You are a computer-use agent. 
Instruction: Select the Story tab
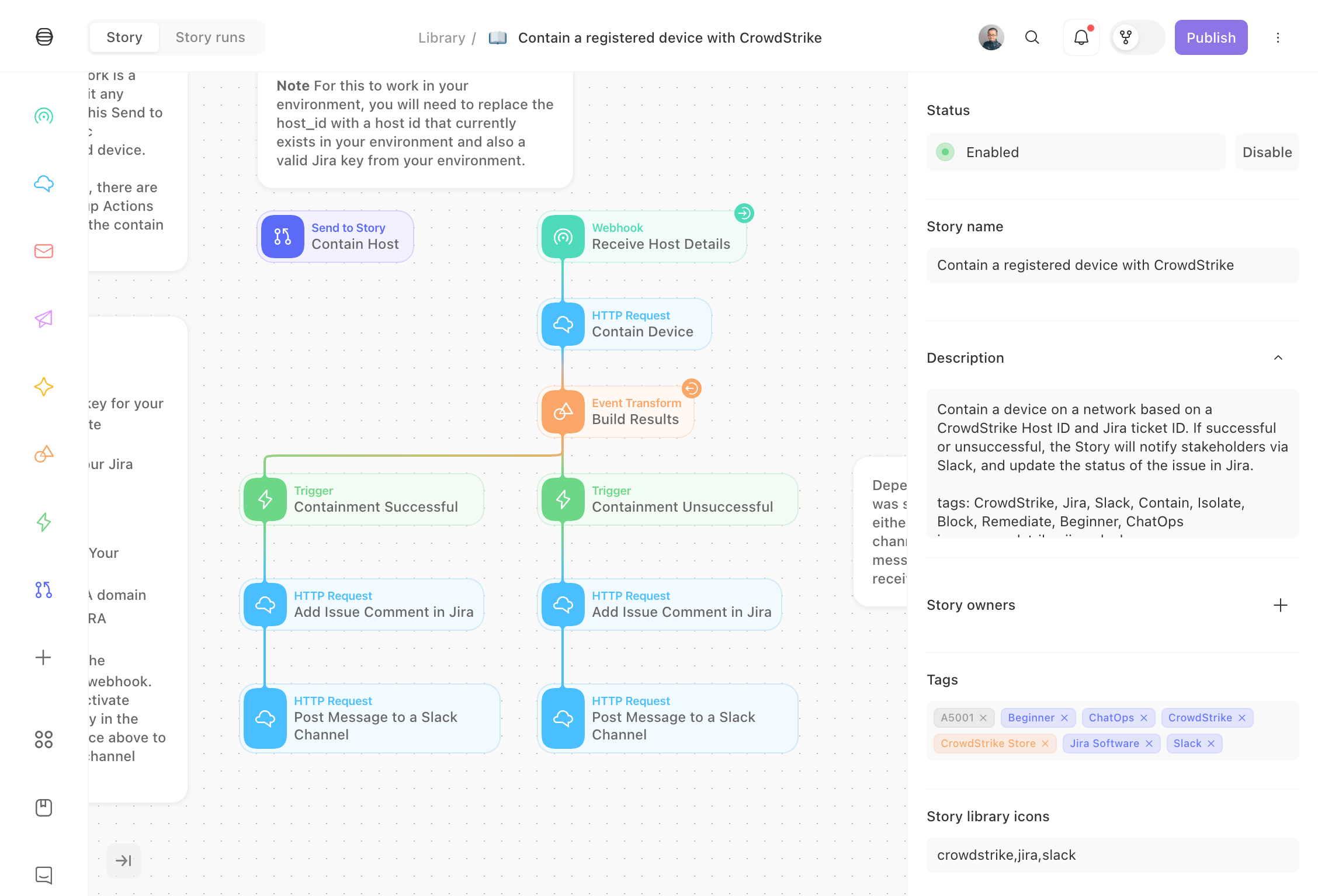click(124, 37)
